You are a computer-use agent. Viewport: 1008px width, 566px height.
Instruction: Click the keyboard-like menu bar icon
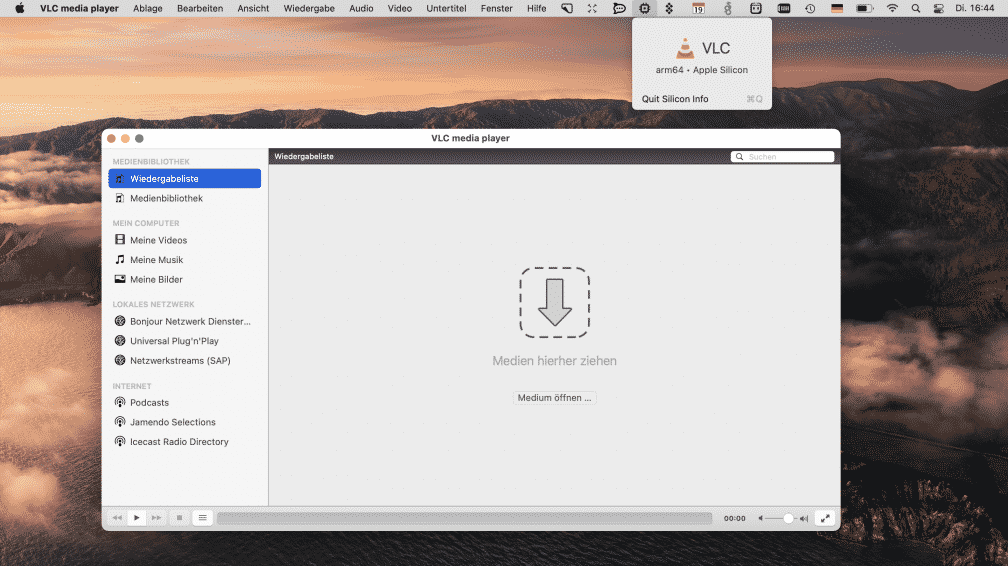click(x=784, y=8)
